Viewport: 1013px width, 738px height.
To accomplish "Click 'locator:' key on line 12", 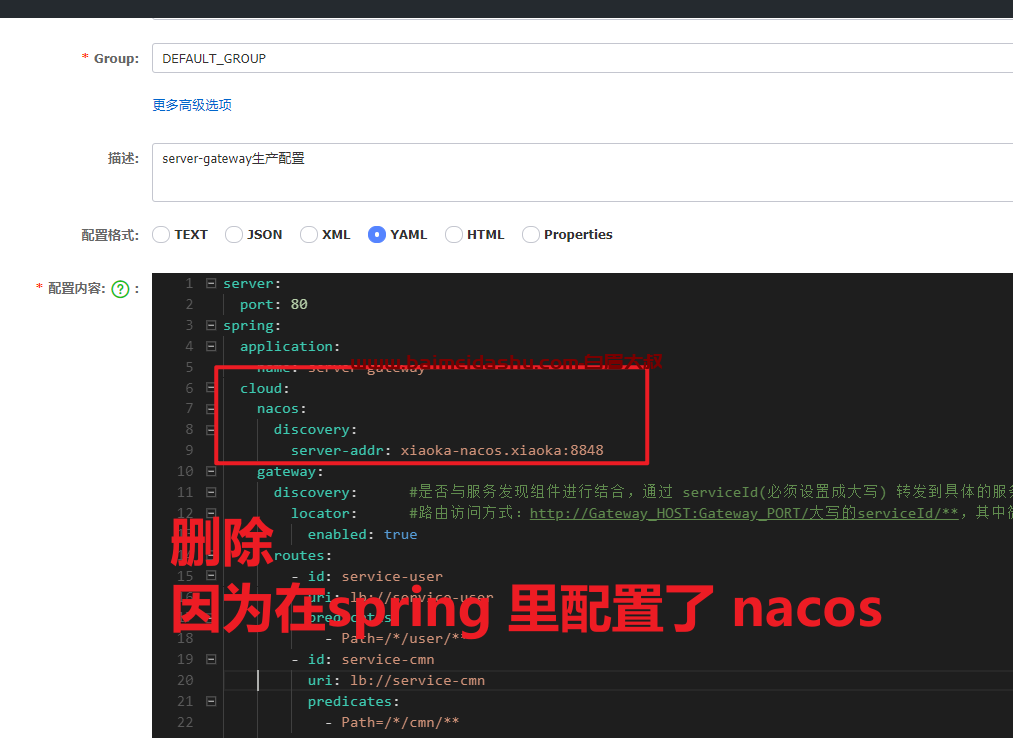I will tap(324, 514).
